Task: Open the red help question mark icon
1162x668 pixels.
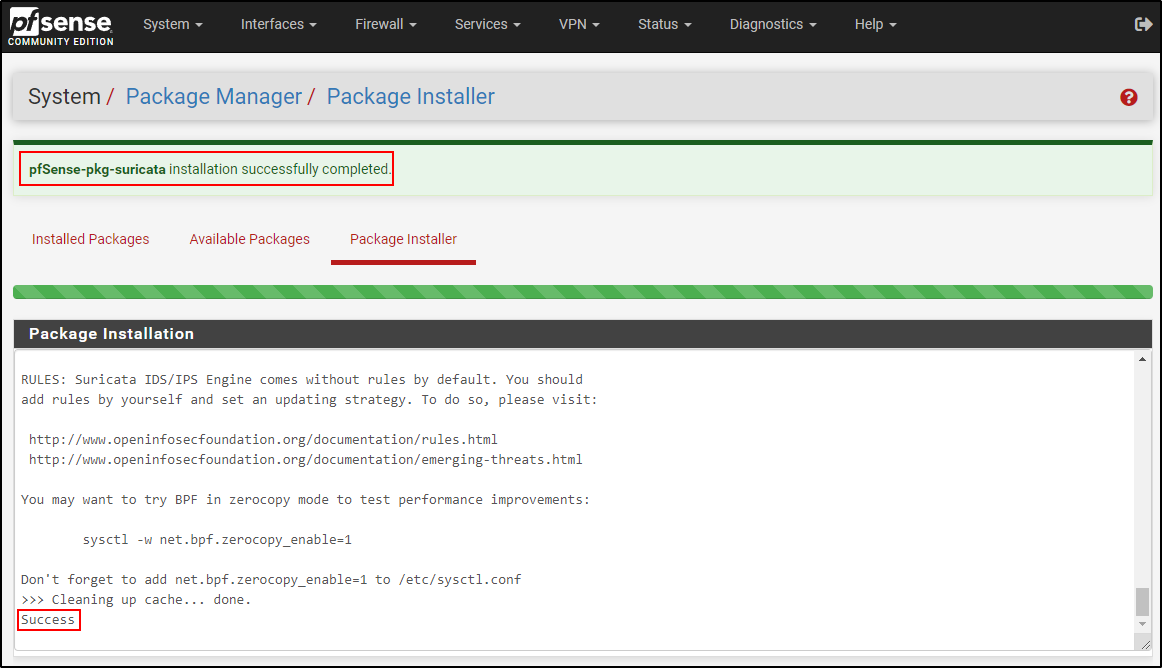Action: tap(1128, 97)
